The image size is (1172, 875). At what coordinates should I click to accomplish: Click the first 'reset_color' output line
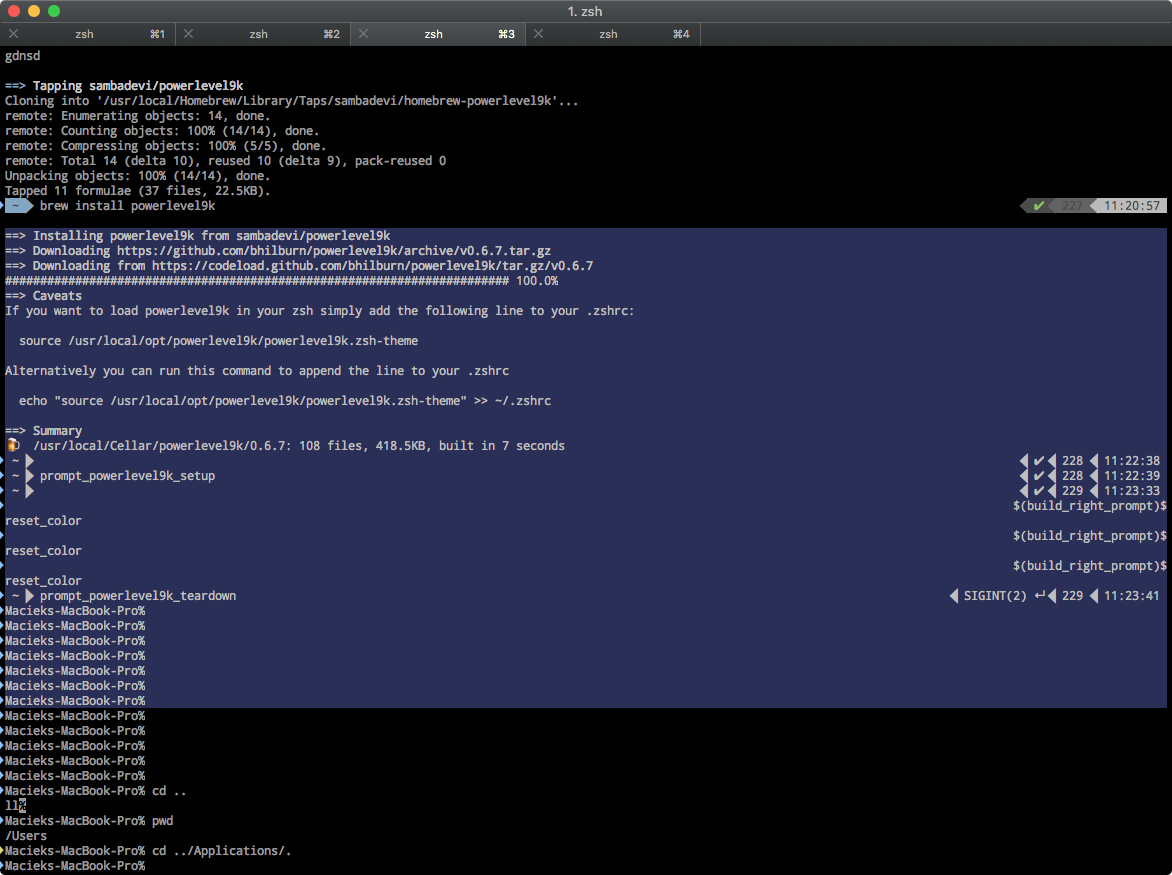coord(43,521)
